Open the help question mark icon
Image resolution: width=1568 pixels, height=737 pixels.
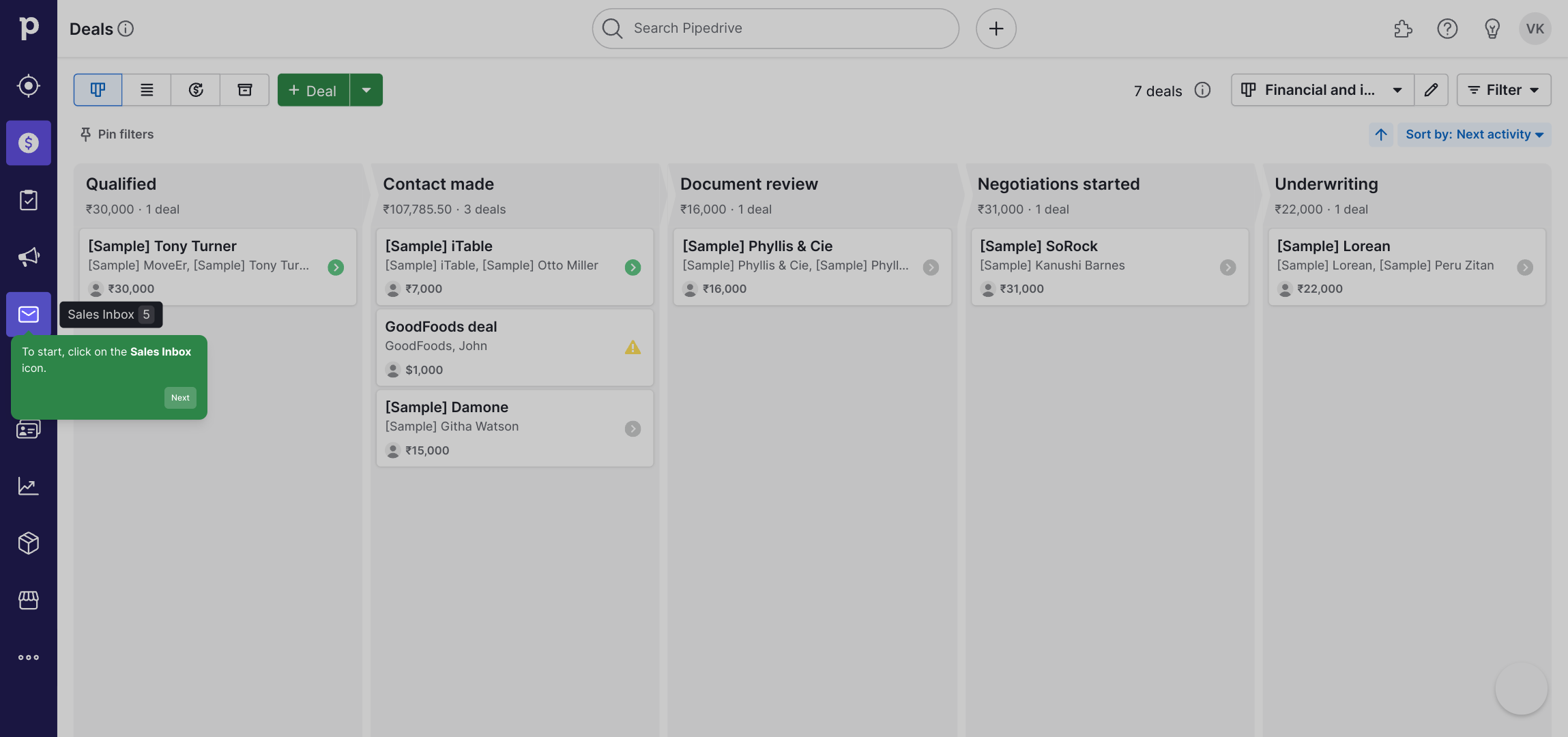click(x=1447, y=29)
